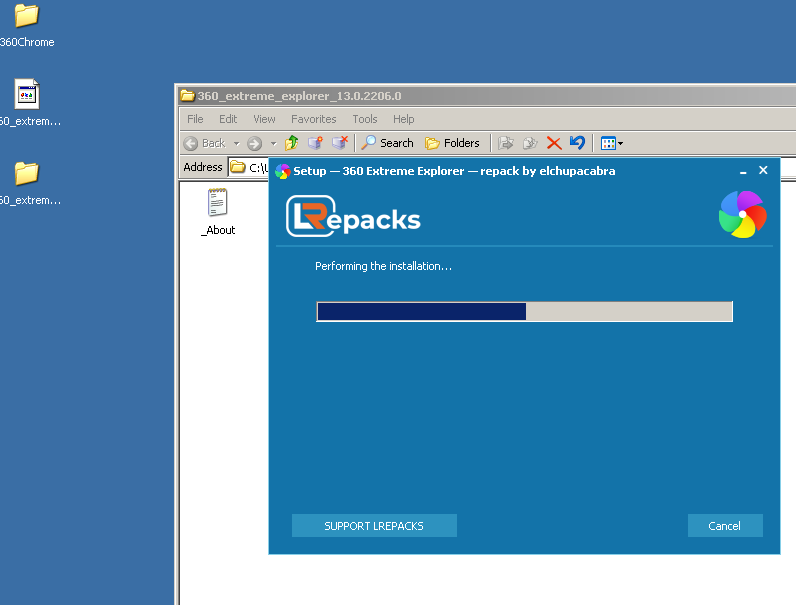Click the Explorer window title bar folder icon
This screenshot has height=605, width=796.
188,95
